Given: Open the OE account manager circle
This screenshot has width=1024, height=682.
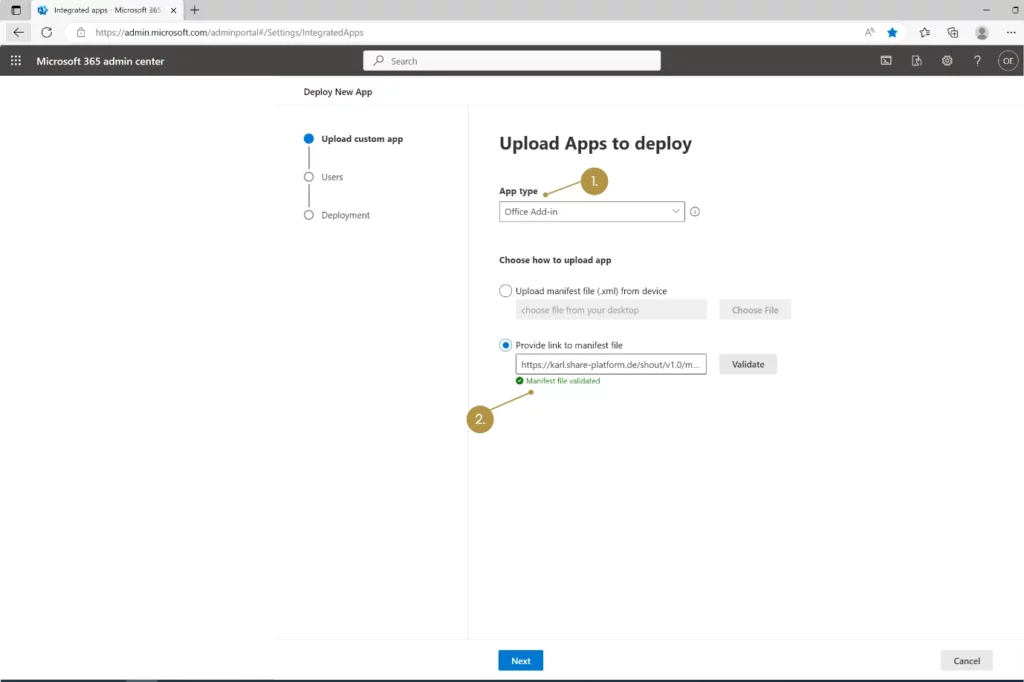Looking at the screenshot, I should (x=1008, y=61).
